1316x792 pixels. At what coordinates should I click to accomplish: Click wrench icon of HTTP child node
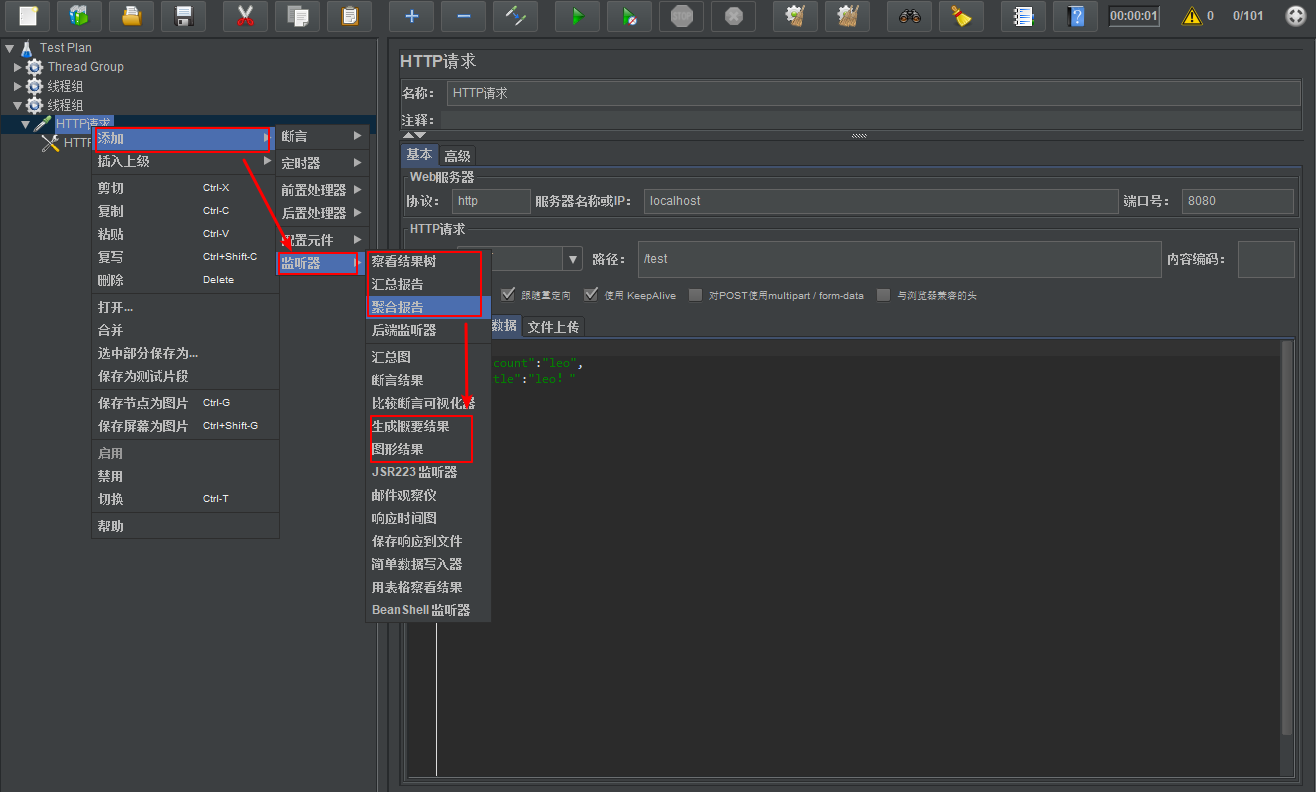click(x=50, y=143)
